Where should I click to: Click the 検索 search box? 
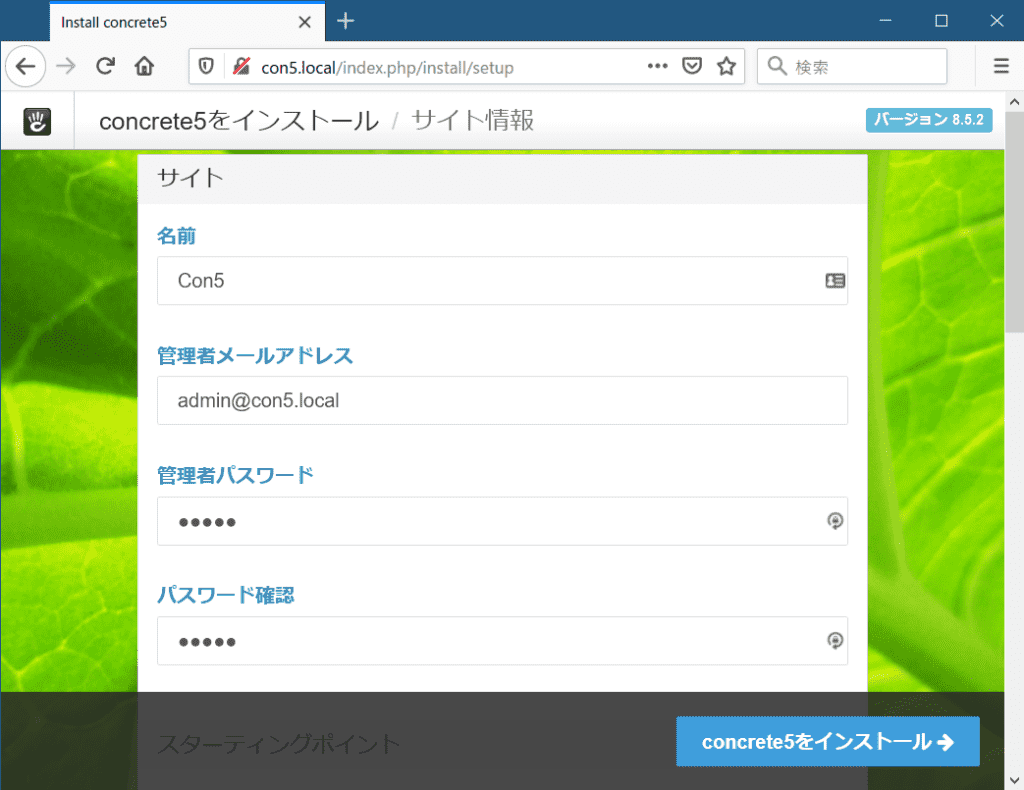(852, 67)
